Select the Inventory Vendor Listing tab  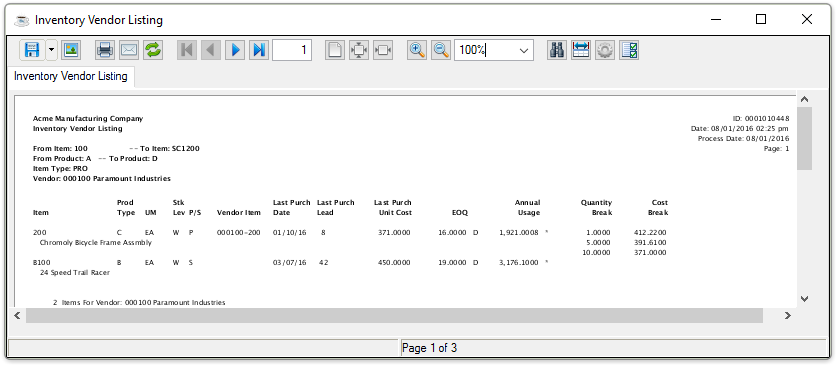(x=71, y=76)
